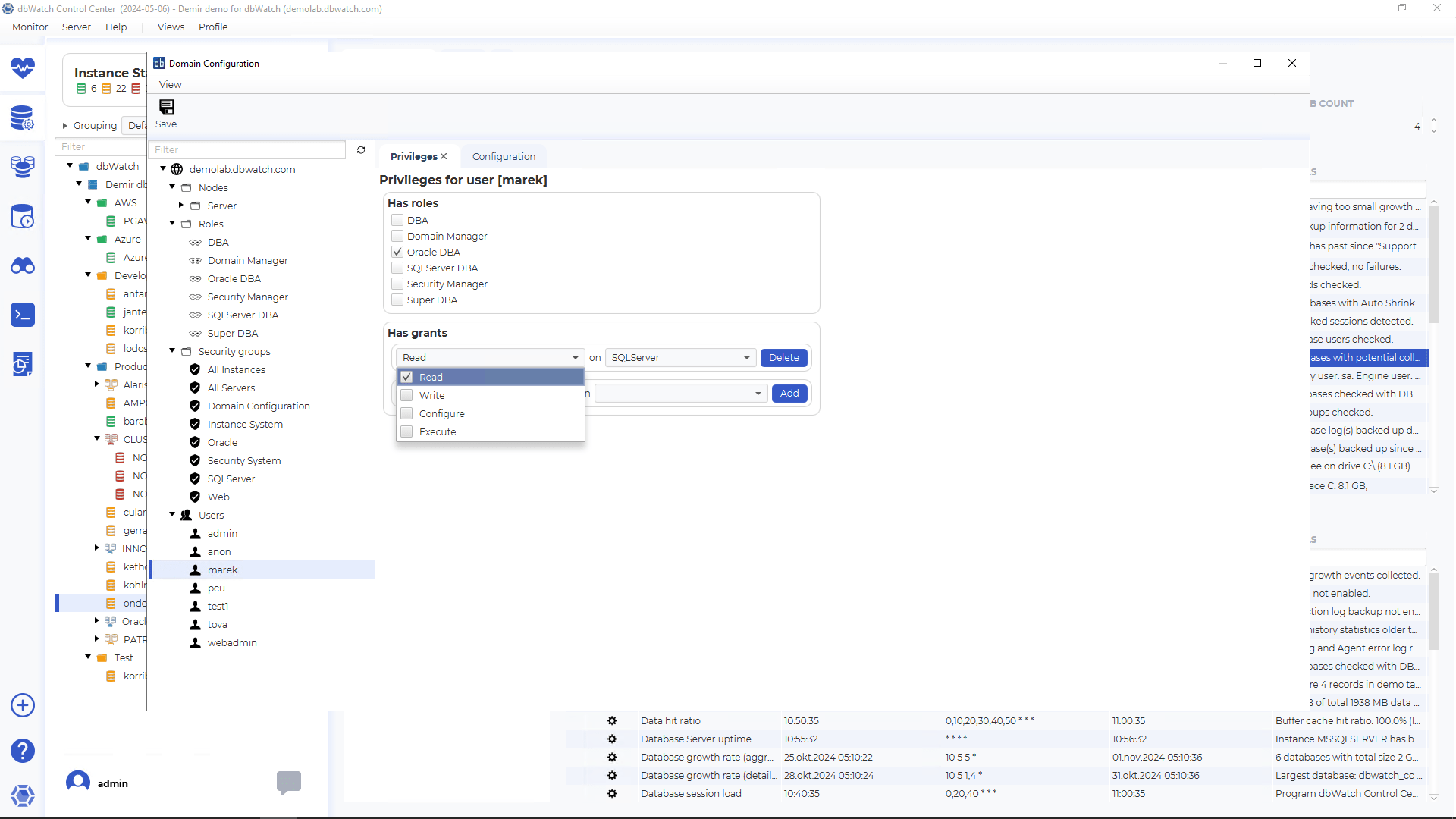Click the chat bubble icon near admin
Image resolution: width=1456 pixels, height=819 pixels.
pos(289,782)
